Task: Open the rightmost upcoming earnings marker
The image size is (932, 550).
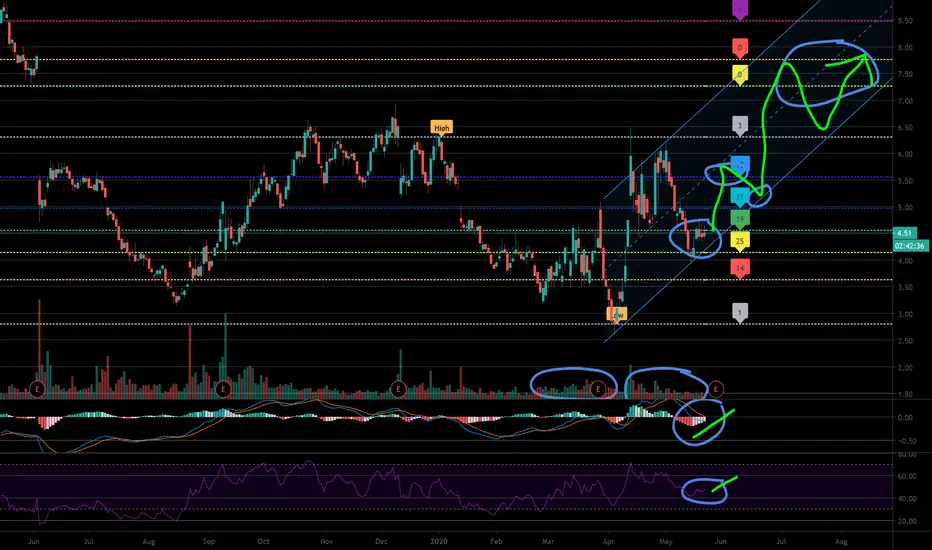Action: coord(716,389)
